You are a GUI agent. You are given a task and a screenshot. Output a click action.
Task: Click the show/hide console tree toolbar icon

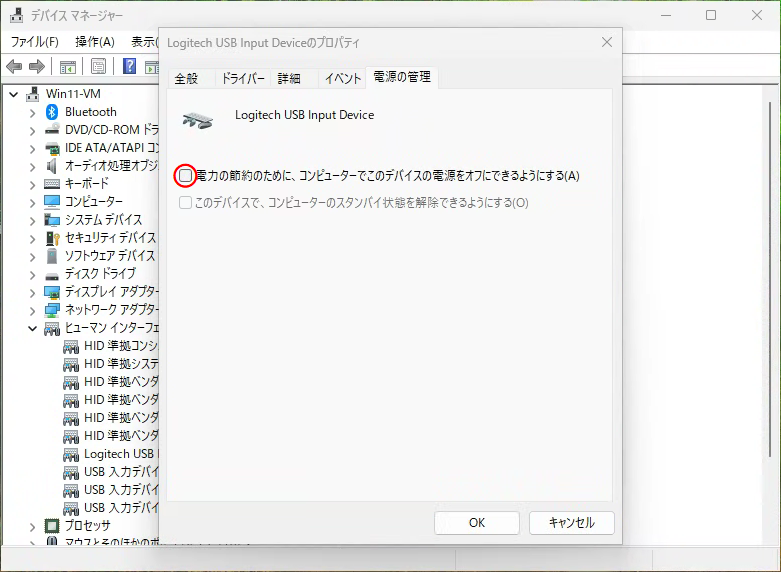point(67,66)
